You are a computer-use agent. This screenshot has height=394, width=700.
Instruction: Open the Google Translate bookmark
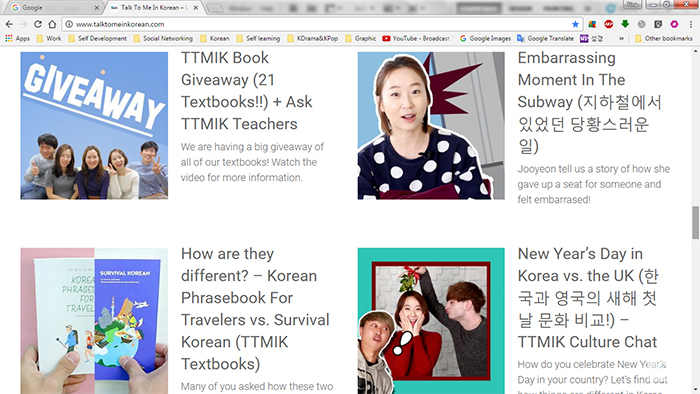tap(546, 38)
